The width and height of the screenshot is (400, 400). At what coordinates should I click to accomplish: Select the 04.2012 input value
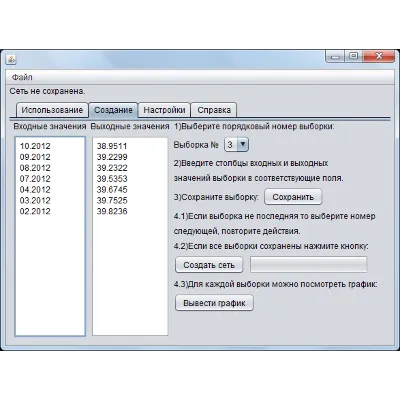pyautogui.click(x=35, y=190)
